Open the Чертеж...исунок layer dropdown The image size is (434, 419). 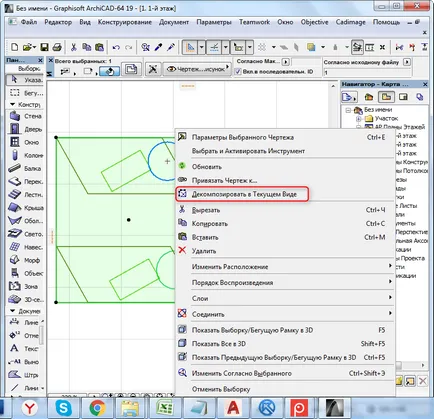[x=197, y=69]
